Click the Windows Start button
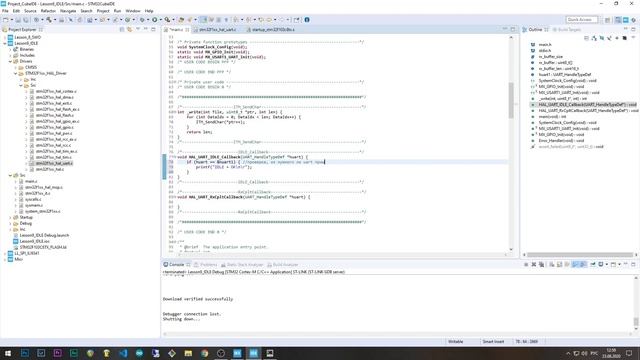Screen dimensions: 640x360 (8, 353)
